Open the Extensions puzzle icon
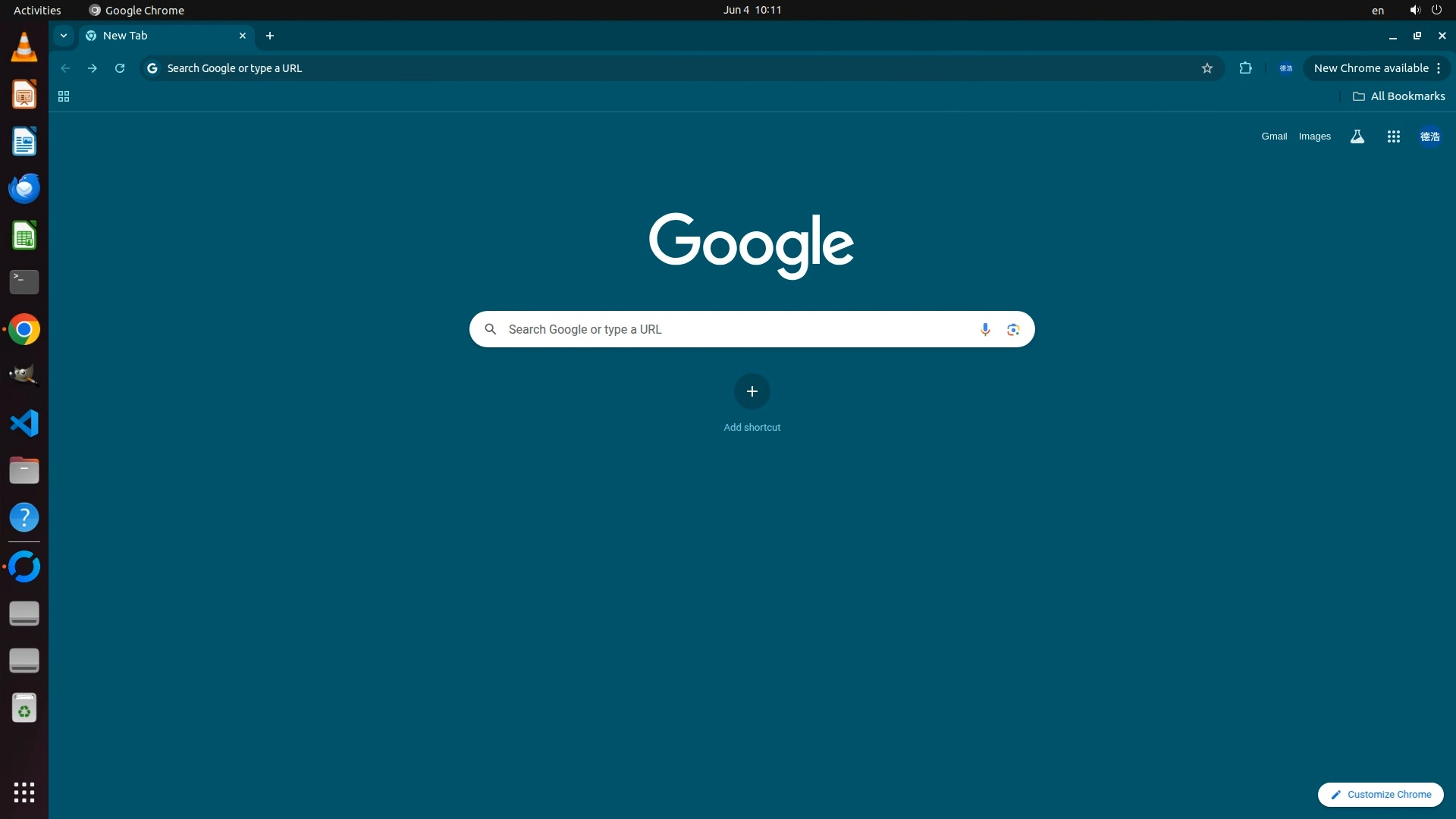This screenshot has width=1456, height=819. (1245, 68)
